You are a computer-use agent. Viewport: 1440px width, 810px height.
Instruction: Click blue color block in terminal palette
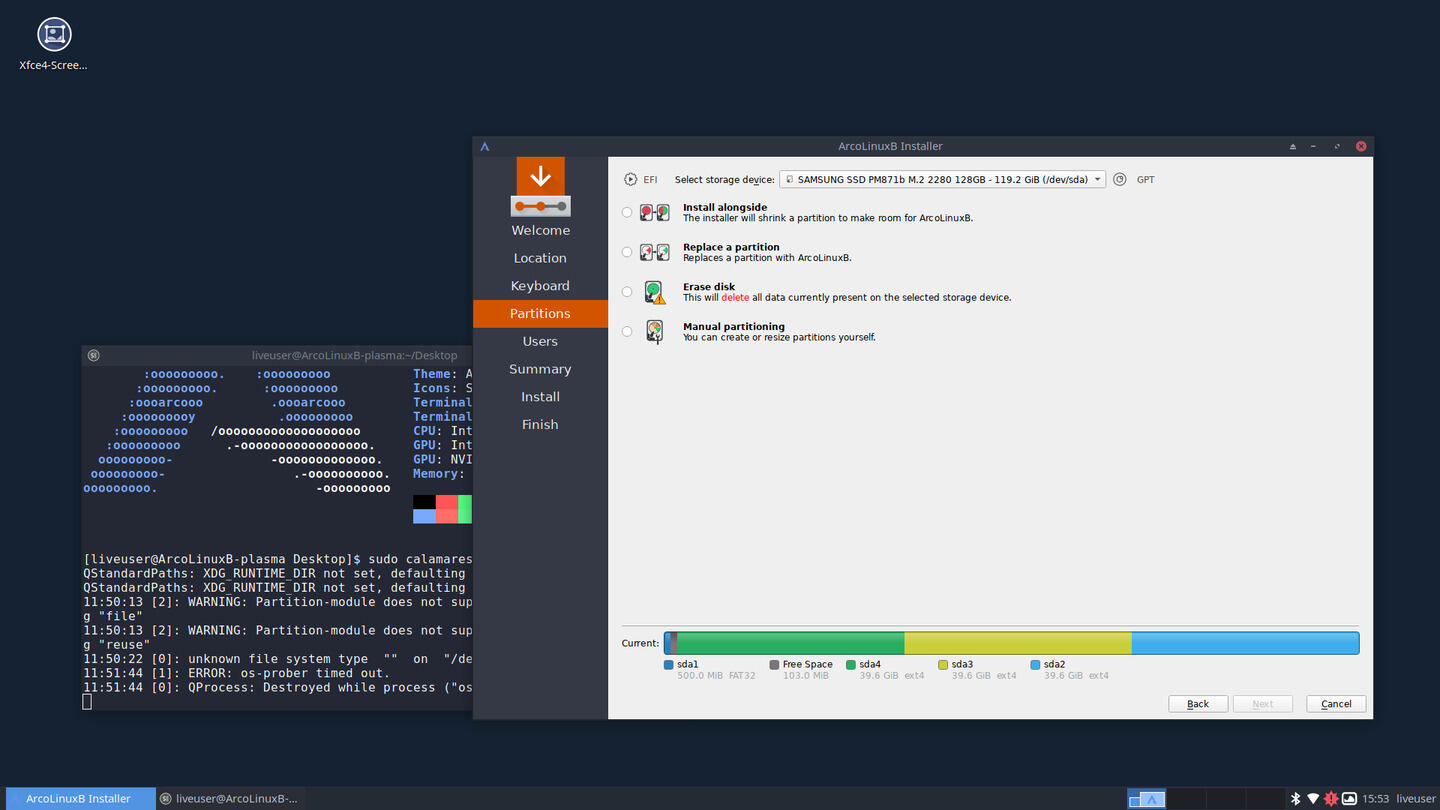[424, 516]
